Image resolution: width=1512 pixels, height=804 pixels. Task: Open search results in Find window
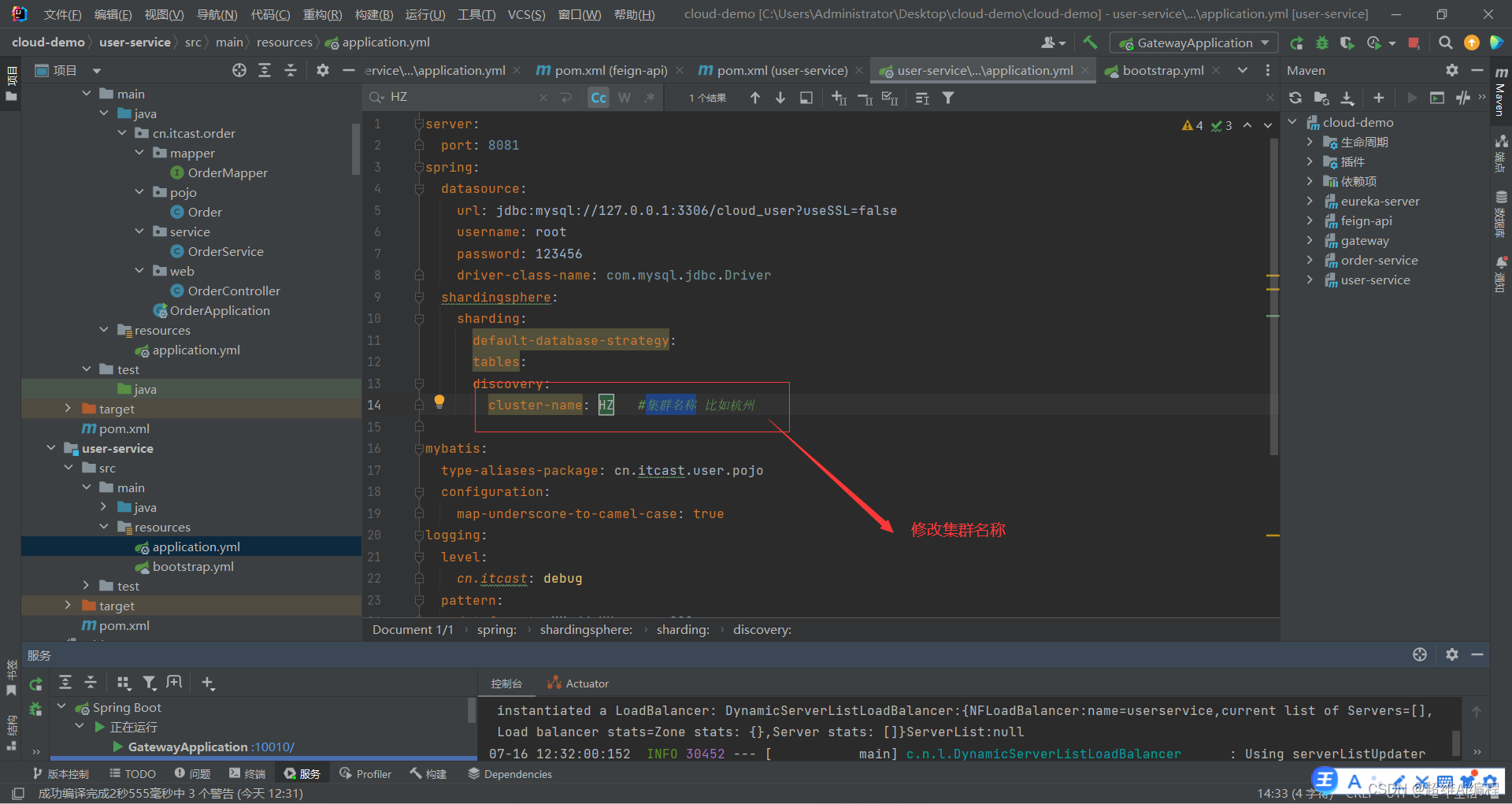tap(806, 98)
